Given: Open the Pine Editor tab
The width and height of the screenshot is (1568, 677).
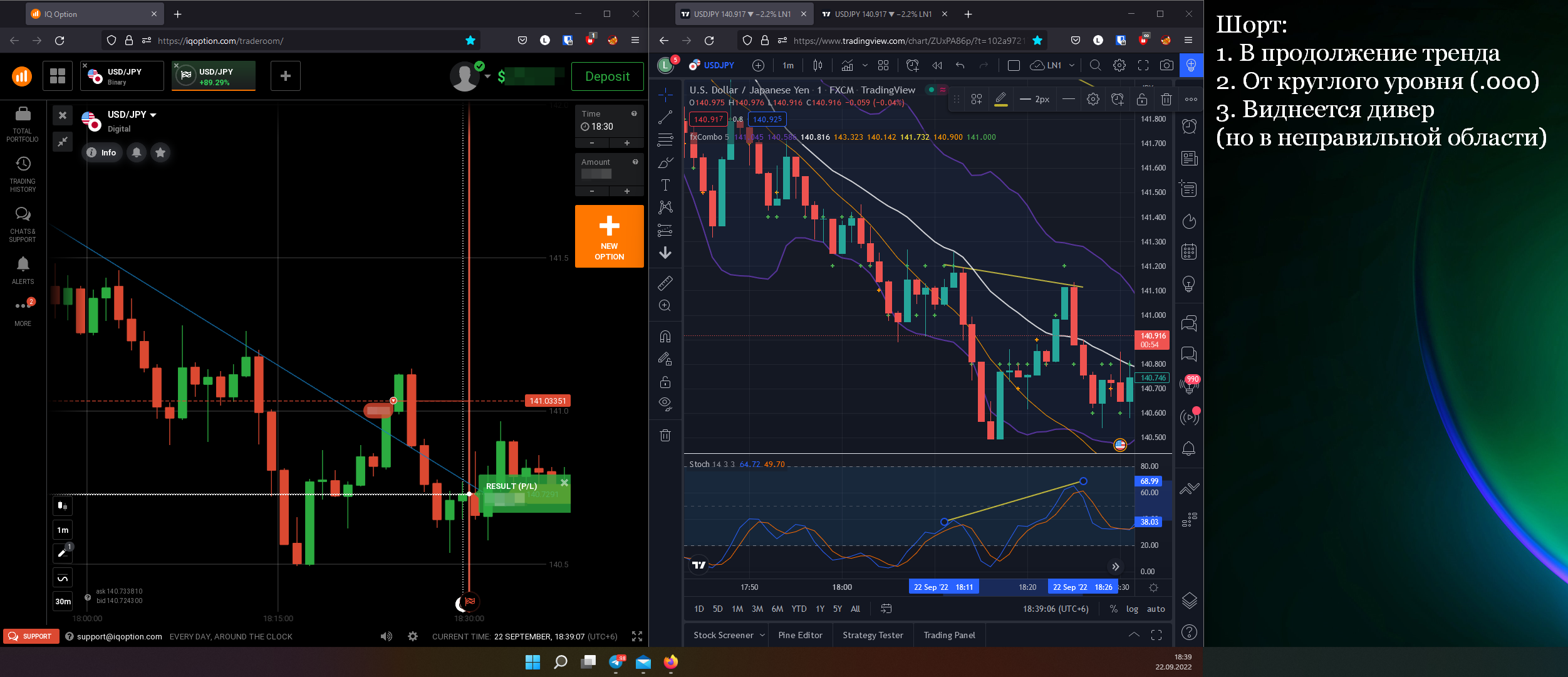Looking at the screenshot, I should tap(800, 635).
